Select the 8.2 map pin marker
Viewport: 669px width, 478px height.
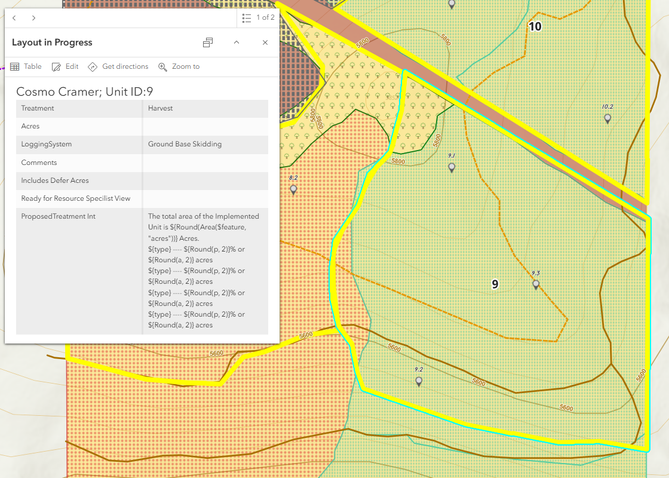pos(293,189)
